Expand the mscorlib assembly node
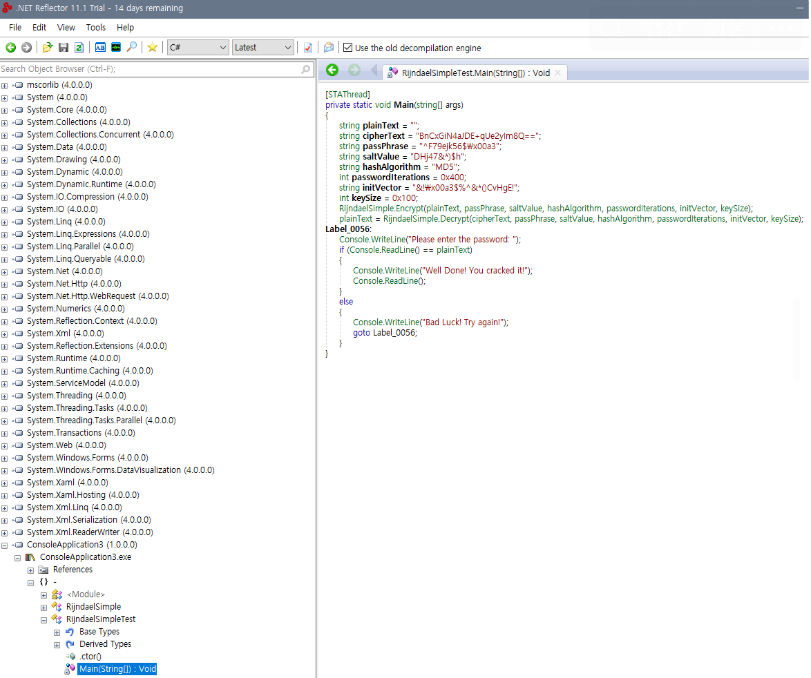This screenshot has height=678, width=811. point(4,85)
